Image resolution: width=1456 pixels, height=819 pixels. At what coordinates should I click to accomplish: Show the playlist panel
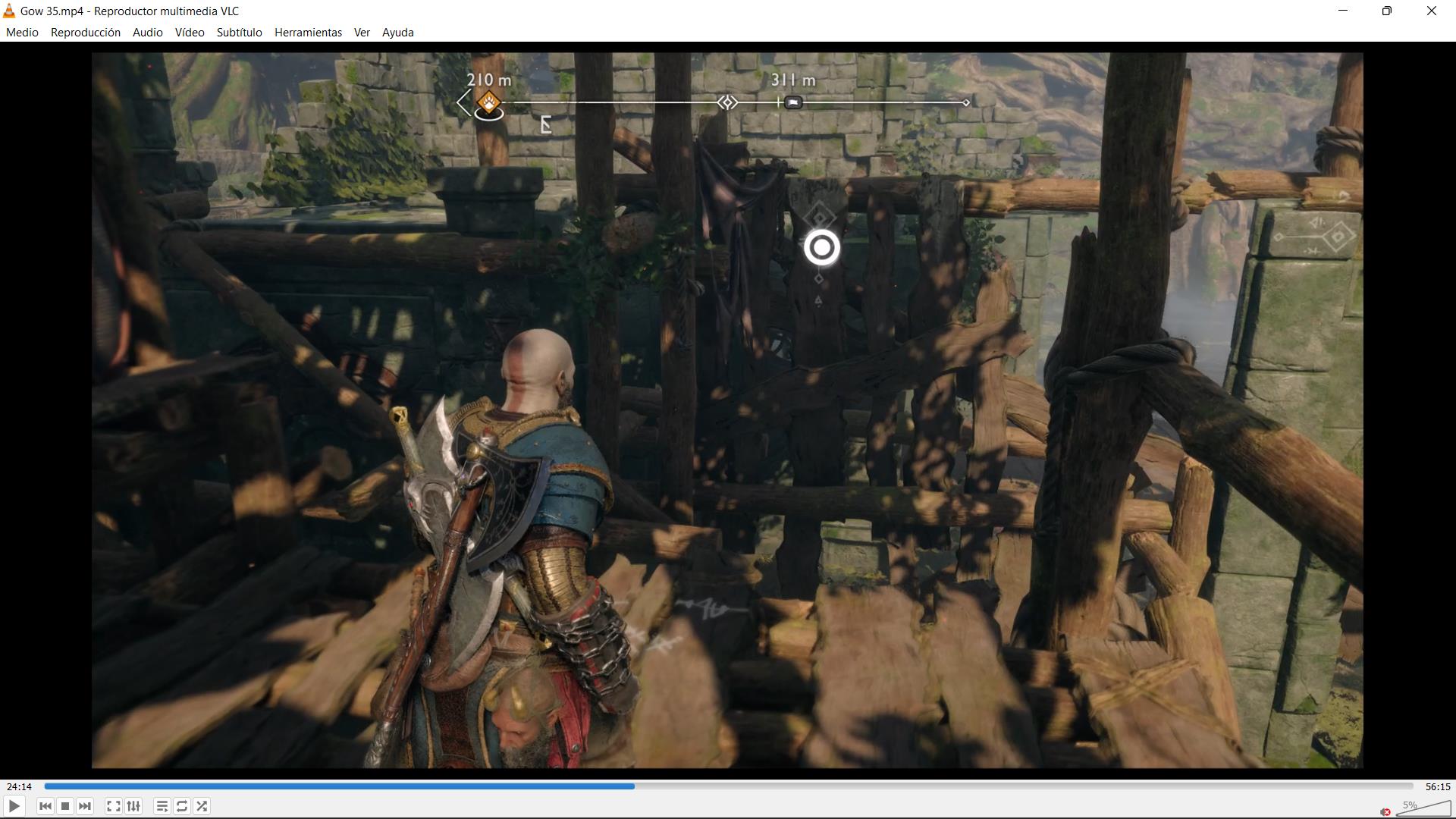(162, 806)
